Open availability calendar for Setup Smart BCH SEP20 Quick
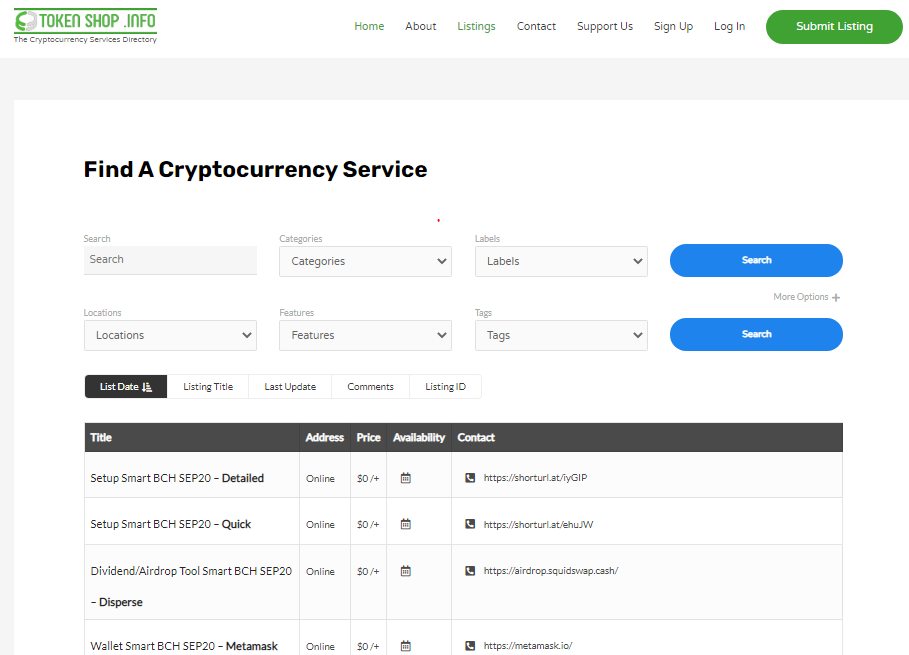909x655 pixels. tap(406, 524)
